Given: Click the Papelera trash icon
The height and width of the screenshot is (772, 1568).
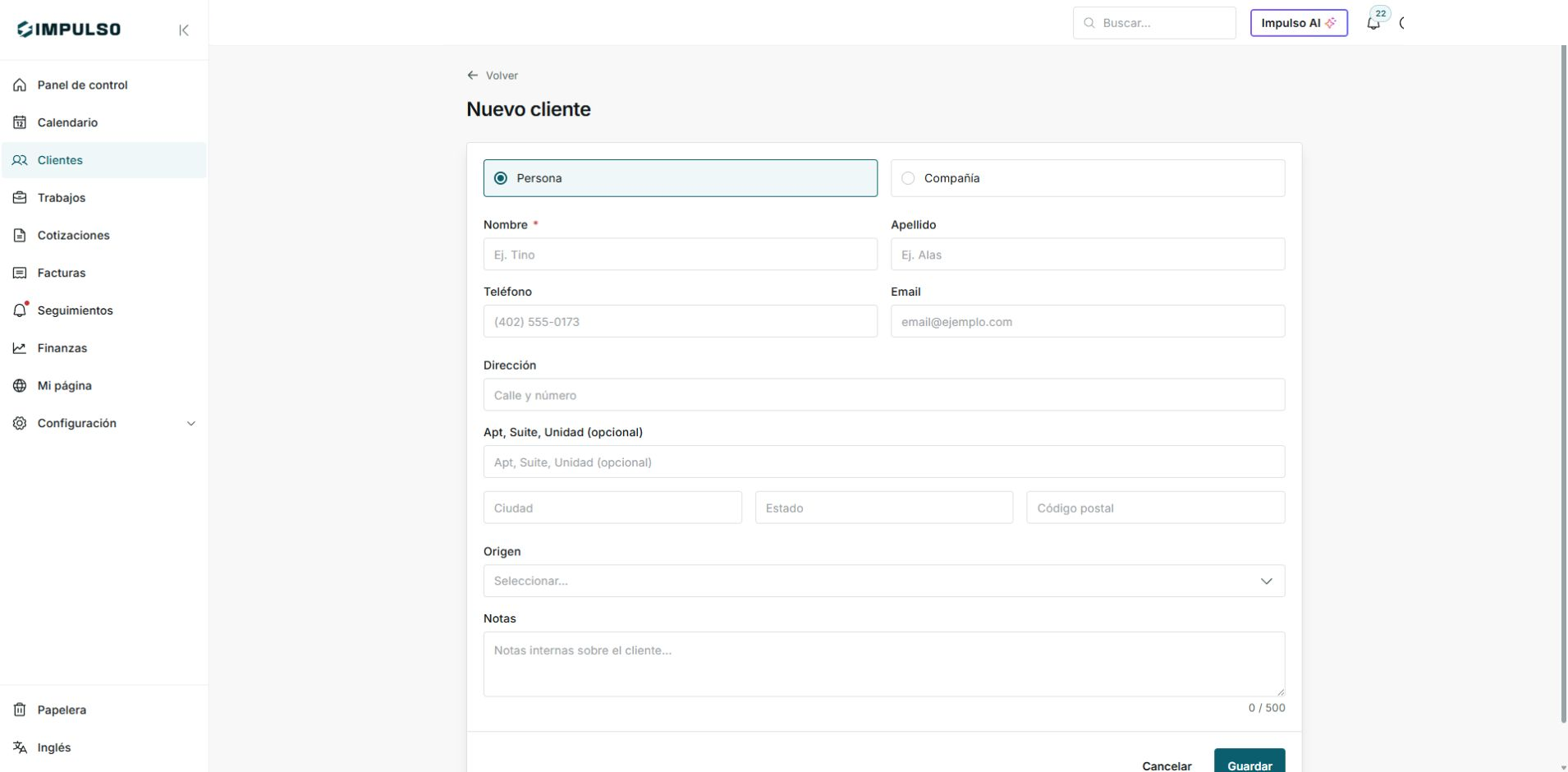Looking at the screenshot, I should point(20,710).
